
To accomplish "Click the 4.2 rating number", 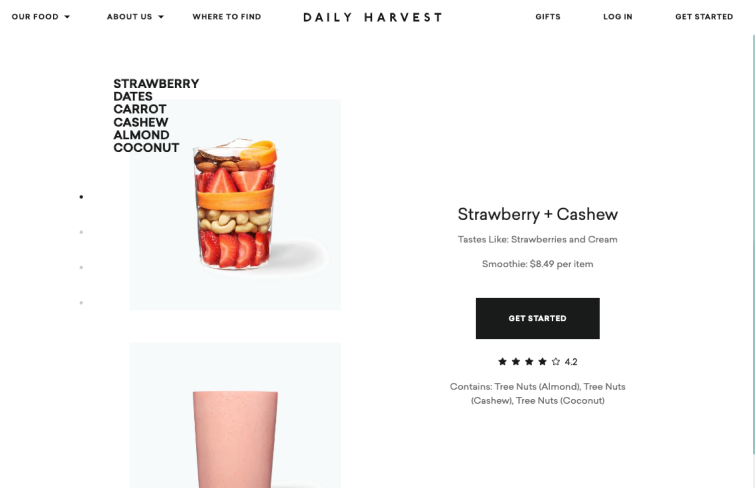I will pyautogui.click(x=571, y=362).
